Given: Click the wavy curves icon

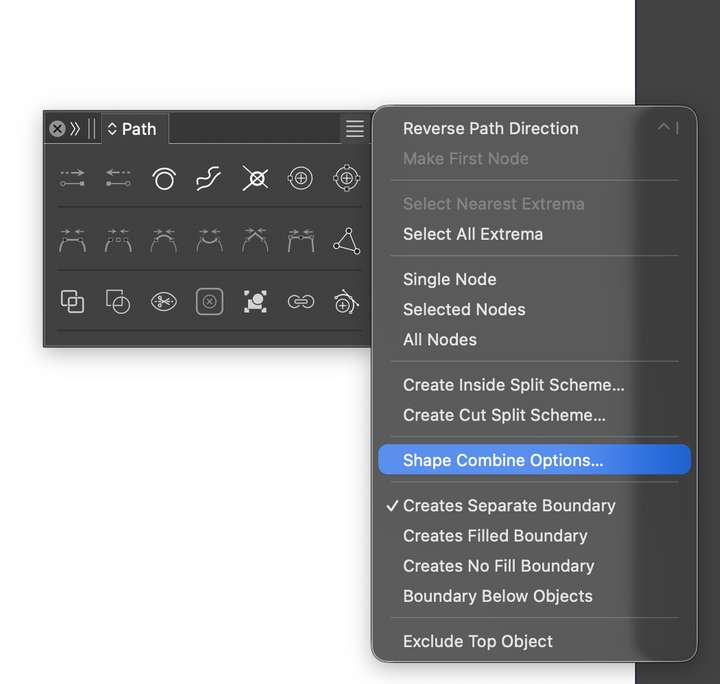Looking at the screenshot, I should [209, 179].
